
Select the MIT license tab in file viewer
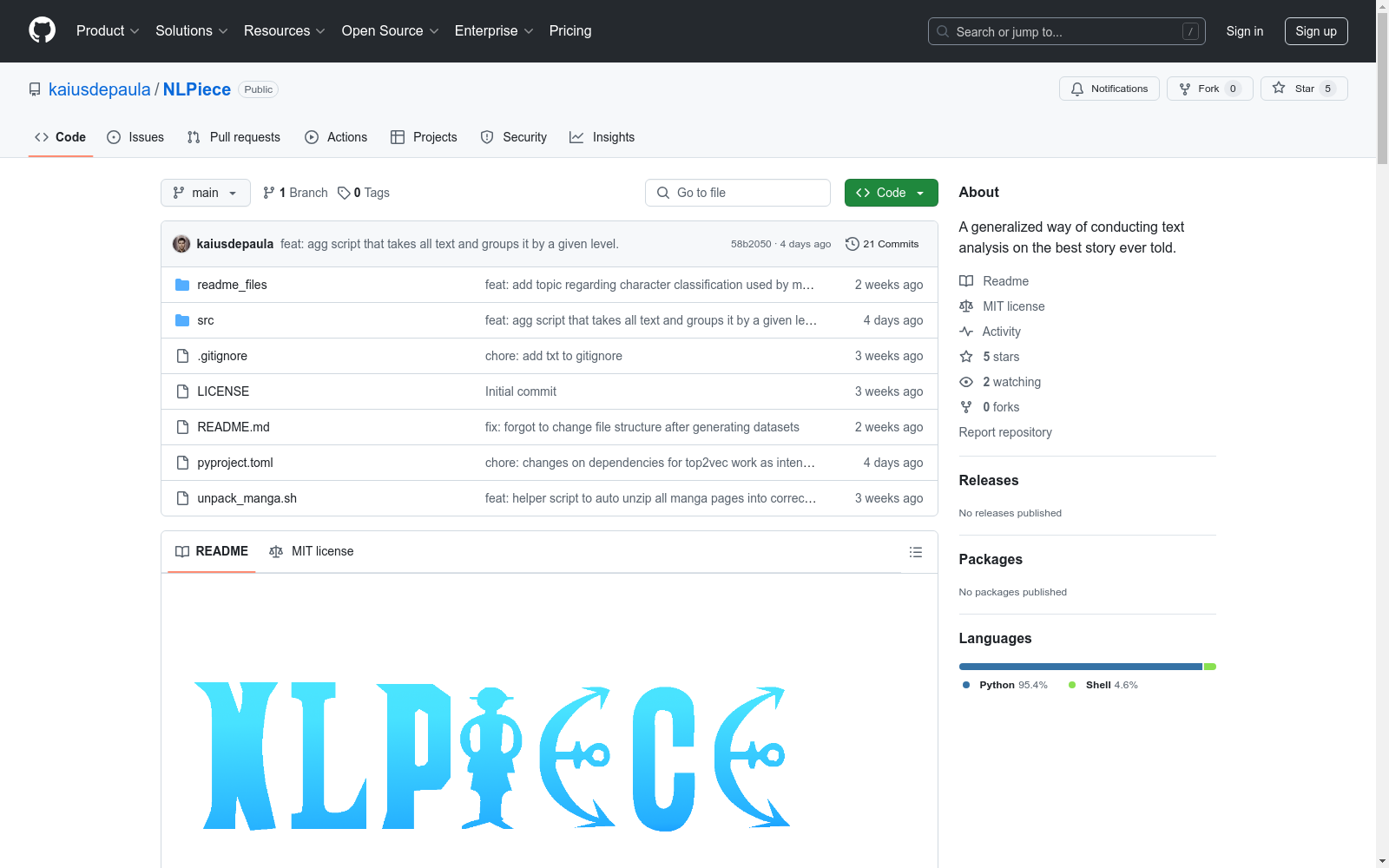pyautogui.click(x=312, y=551)
